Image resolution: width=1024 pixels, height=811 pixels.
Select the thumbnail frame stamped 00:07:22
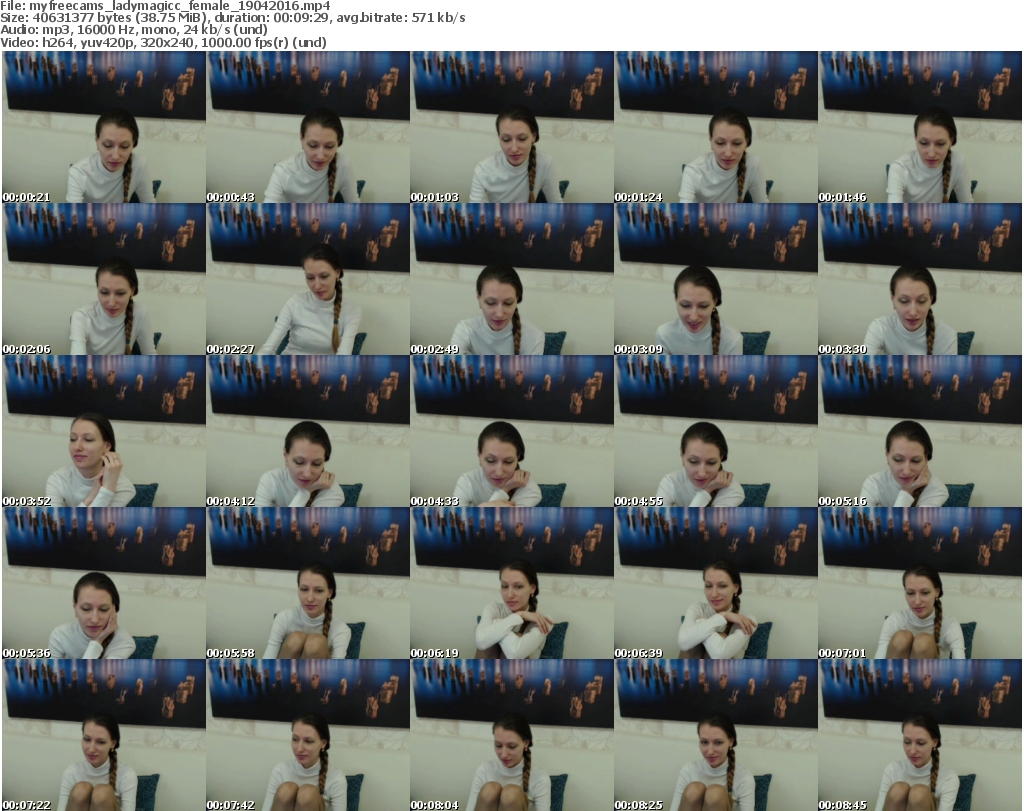coord(104,735)
